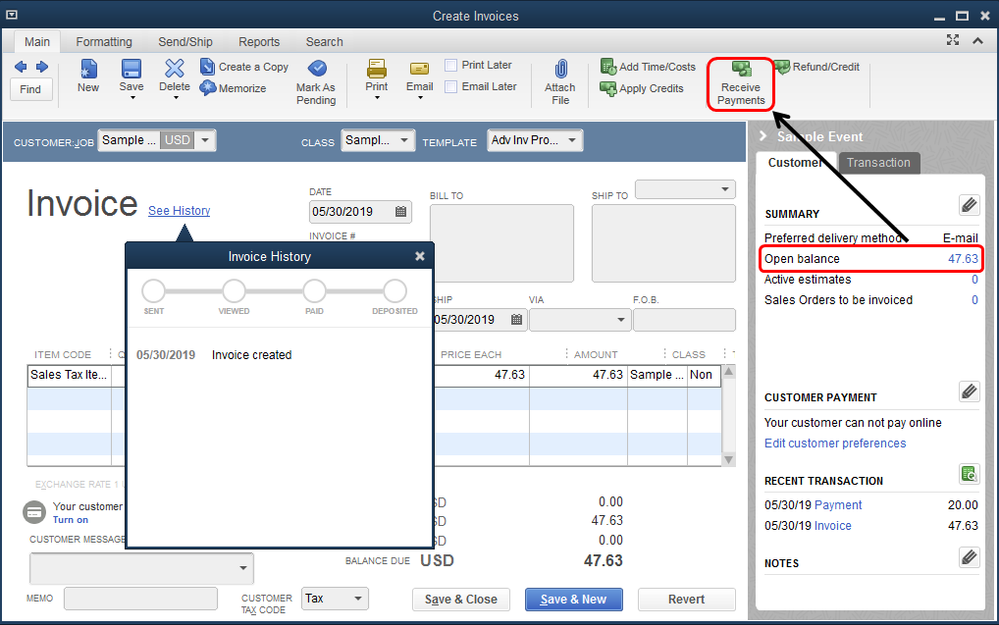Click the Turn on link
The height and width of the screenshot is (625, 999).
pyautogui.click(x=70, y=520)
